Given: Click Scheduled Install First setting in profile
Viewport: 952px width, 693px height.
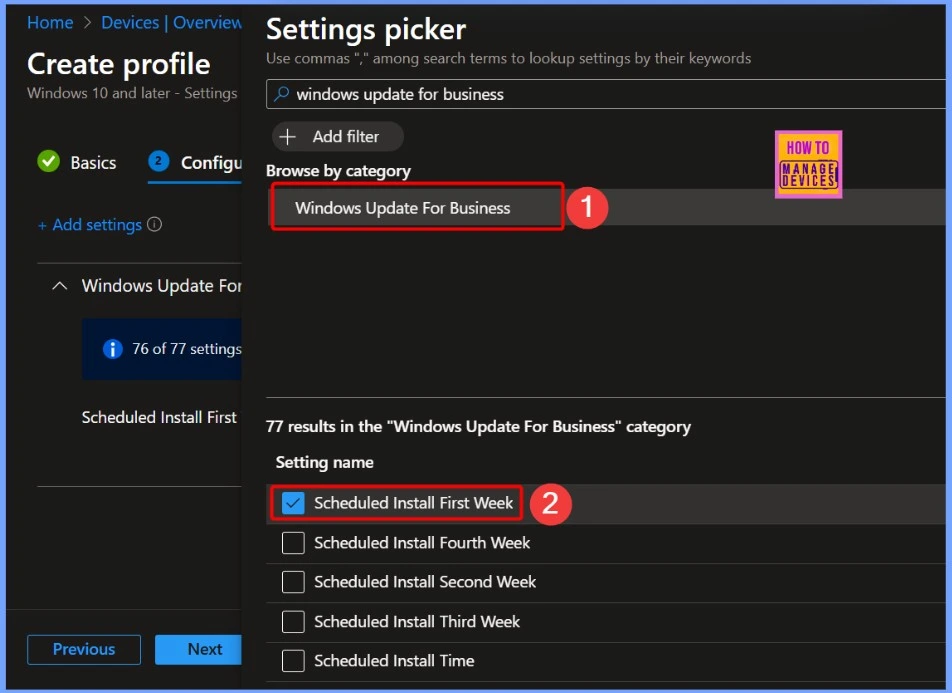Looking at the screenshot, I should click(159, 417).
